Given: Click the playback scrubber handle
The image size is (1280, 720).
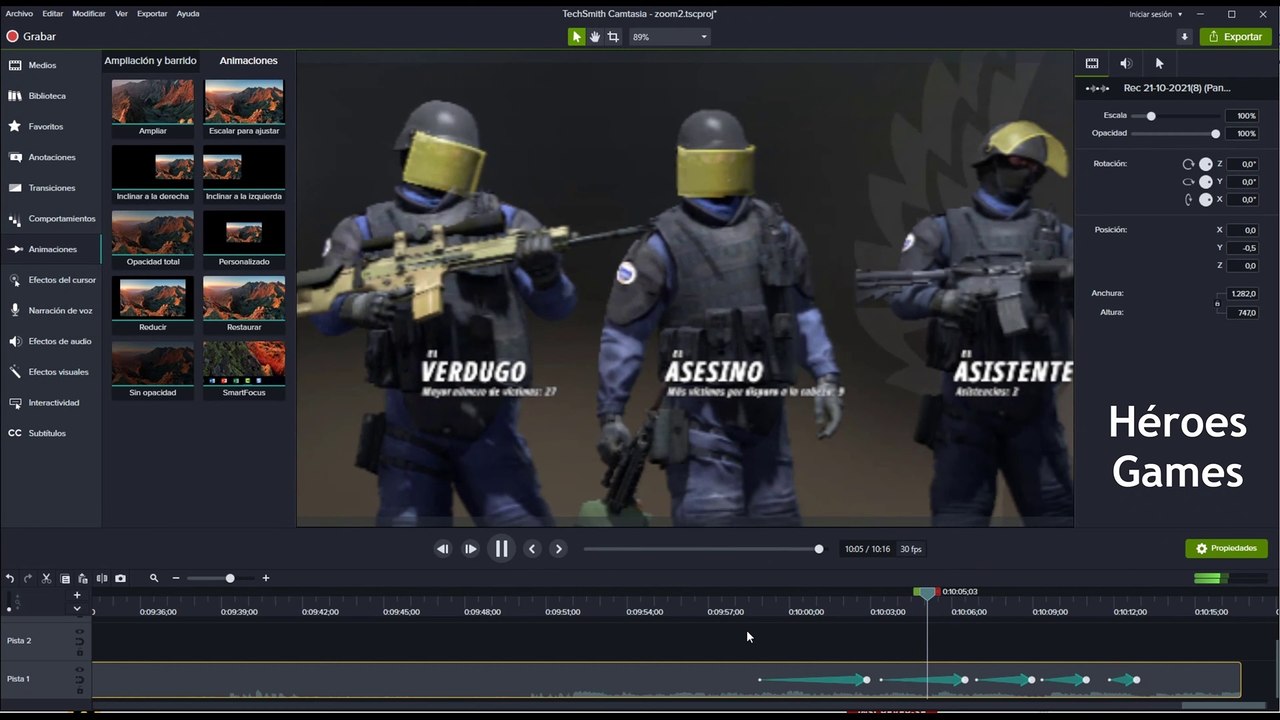Looking at the screenshot, I should [819, 549].
